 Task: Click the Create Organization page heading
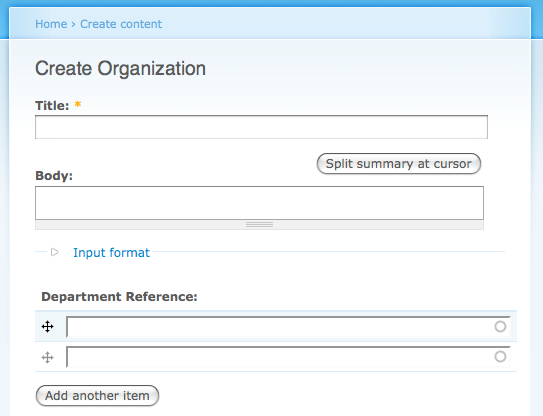(121, 68)
